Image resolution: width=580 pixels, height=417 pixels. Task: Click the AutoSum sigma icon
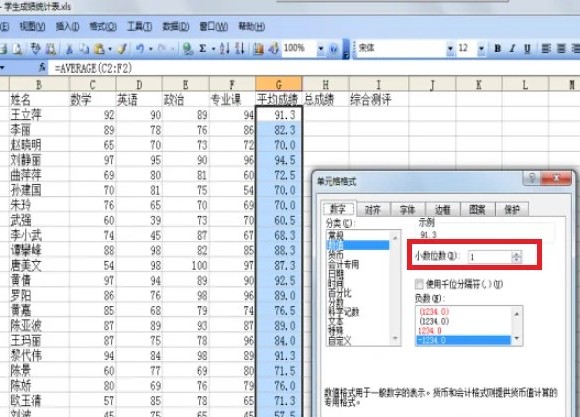click(202, 49)
